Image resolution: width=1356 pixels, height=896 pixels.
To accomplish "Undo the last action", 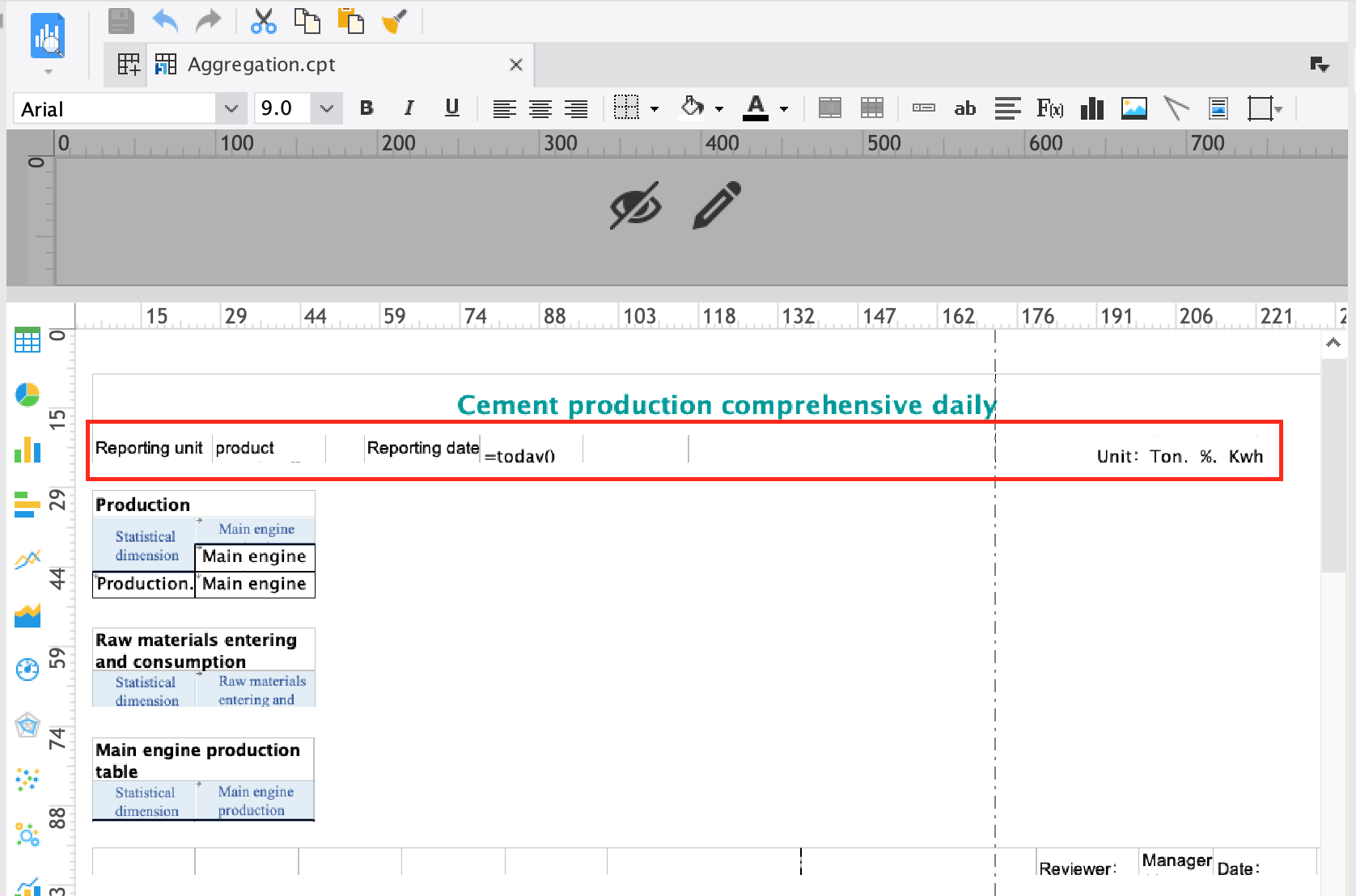I will pos(165,21).
